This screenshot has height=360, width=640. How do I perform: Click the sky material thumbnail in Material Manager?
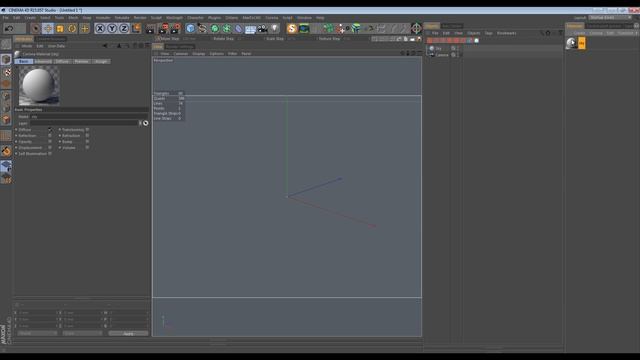[x=571, y=43]
